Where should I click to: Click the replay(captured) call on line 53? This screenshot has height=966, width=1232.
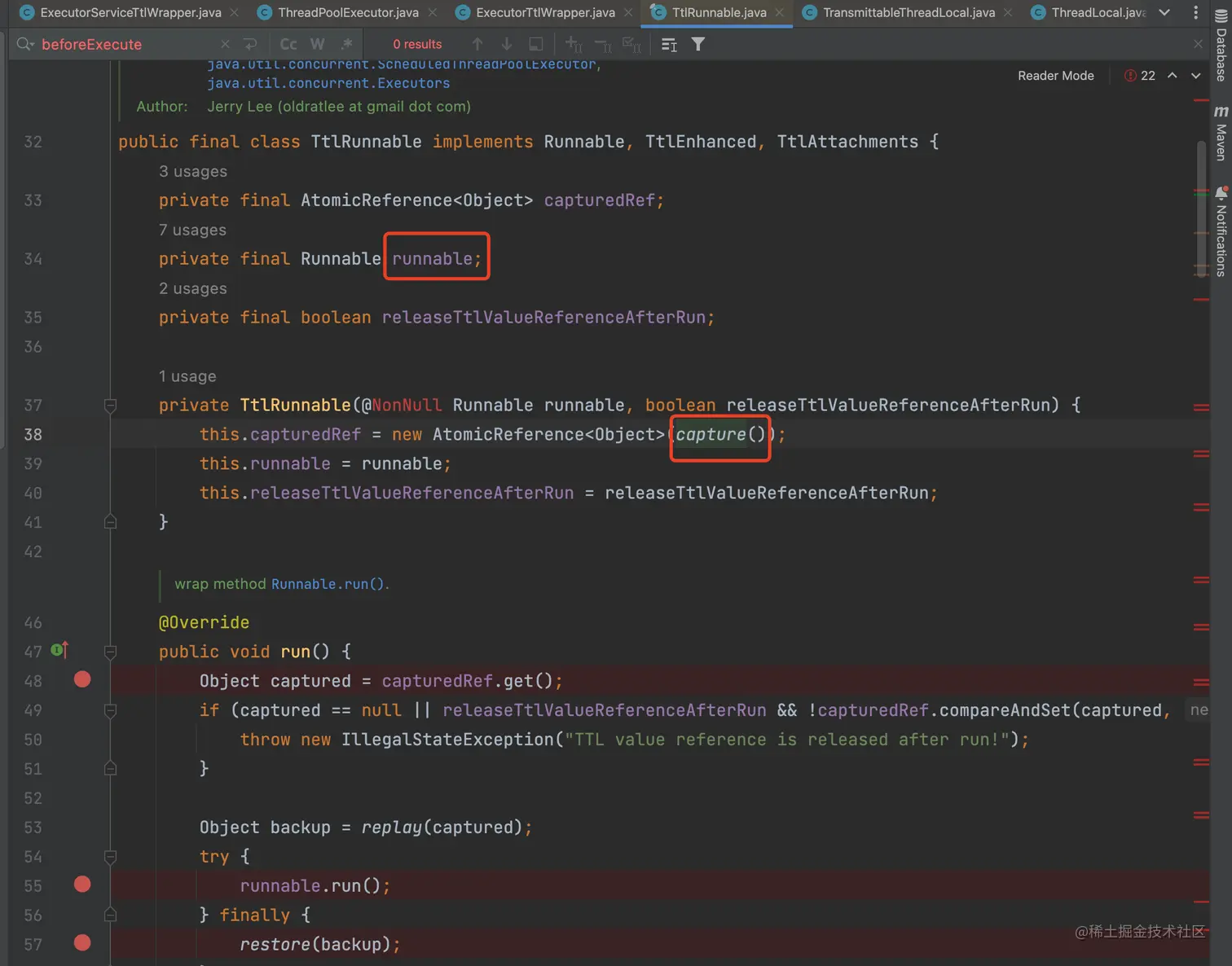pyautogui.click(x=442, y=827)
